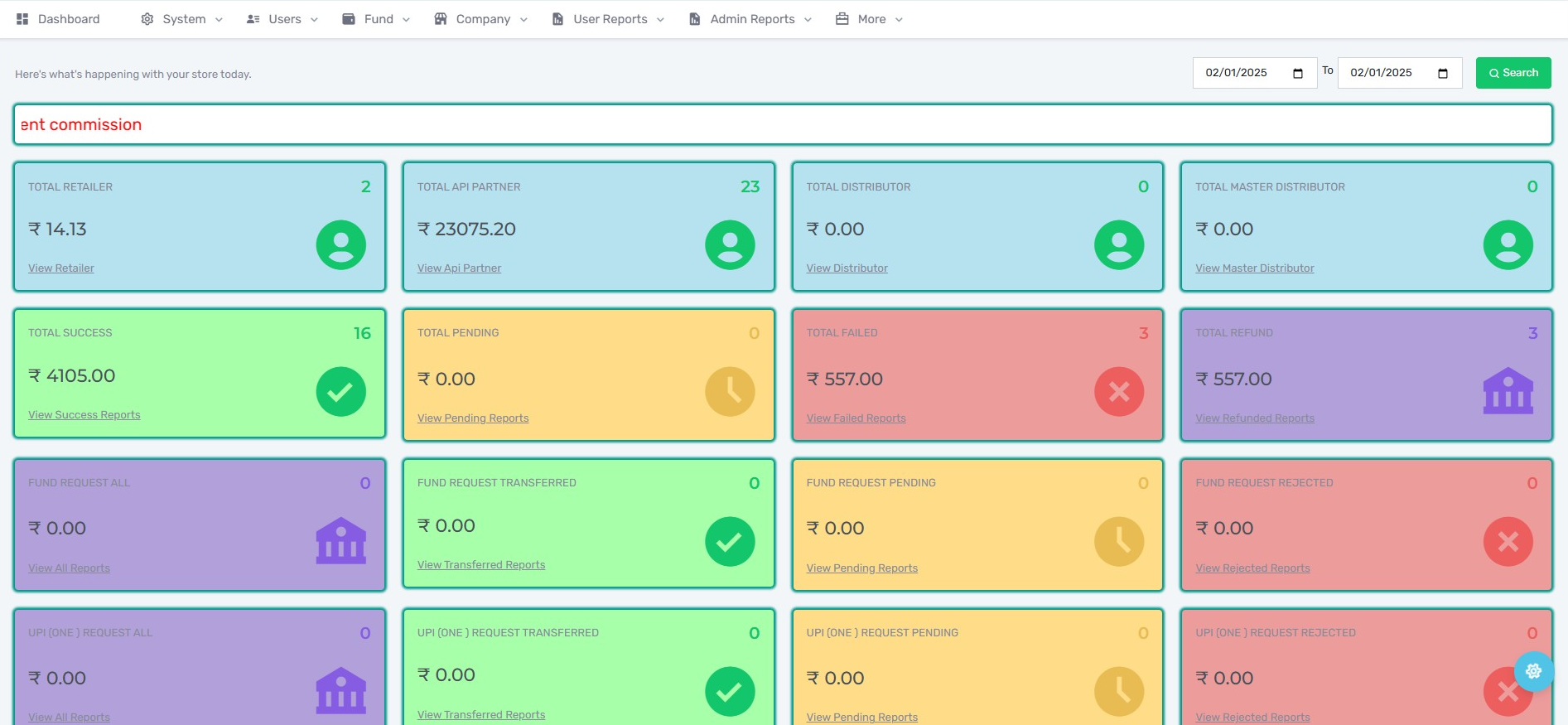Click the Total Success count 16

pyautogui.click(x=362, y=333)
